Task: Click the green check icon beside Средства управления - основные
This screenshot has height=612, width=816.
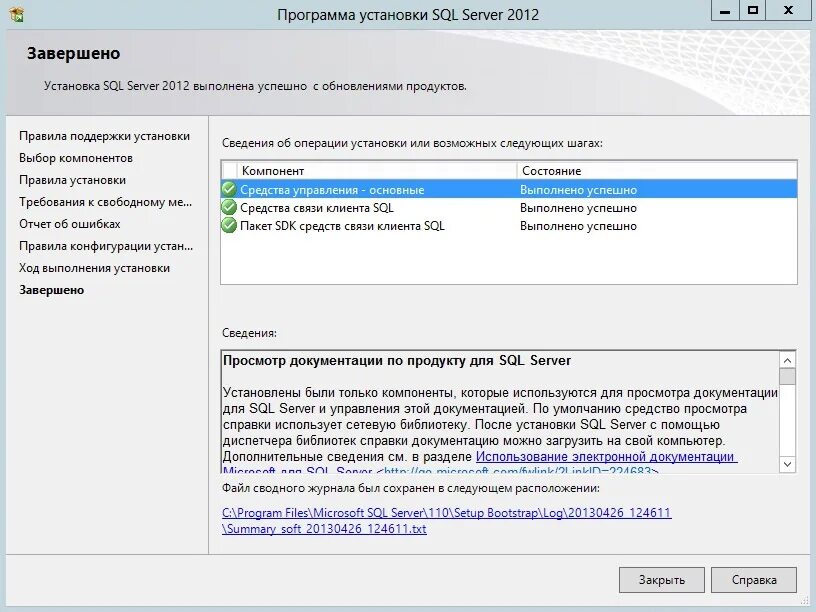Action: [x=229, y=189]
